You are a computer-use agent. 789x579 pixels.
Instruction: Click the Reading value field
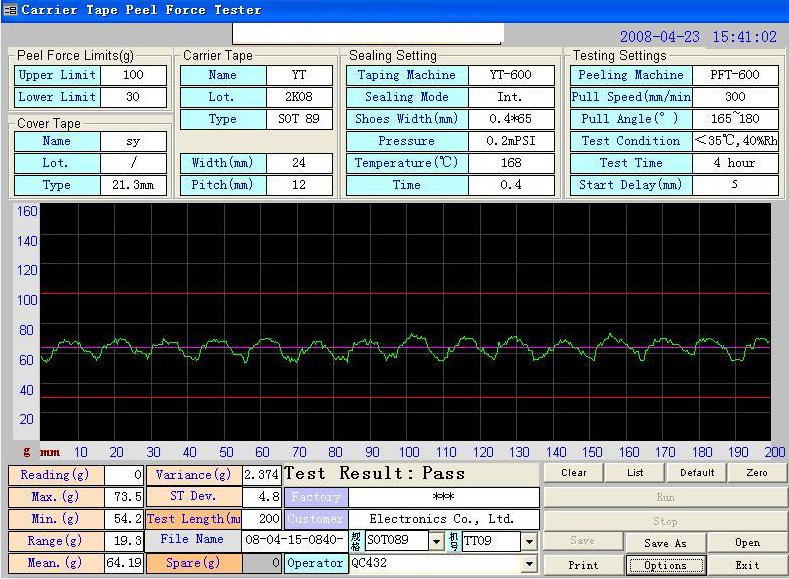click(124, 475)
